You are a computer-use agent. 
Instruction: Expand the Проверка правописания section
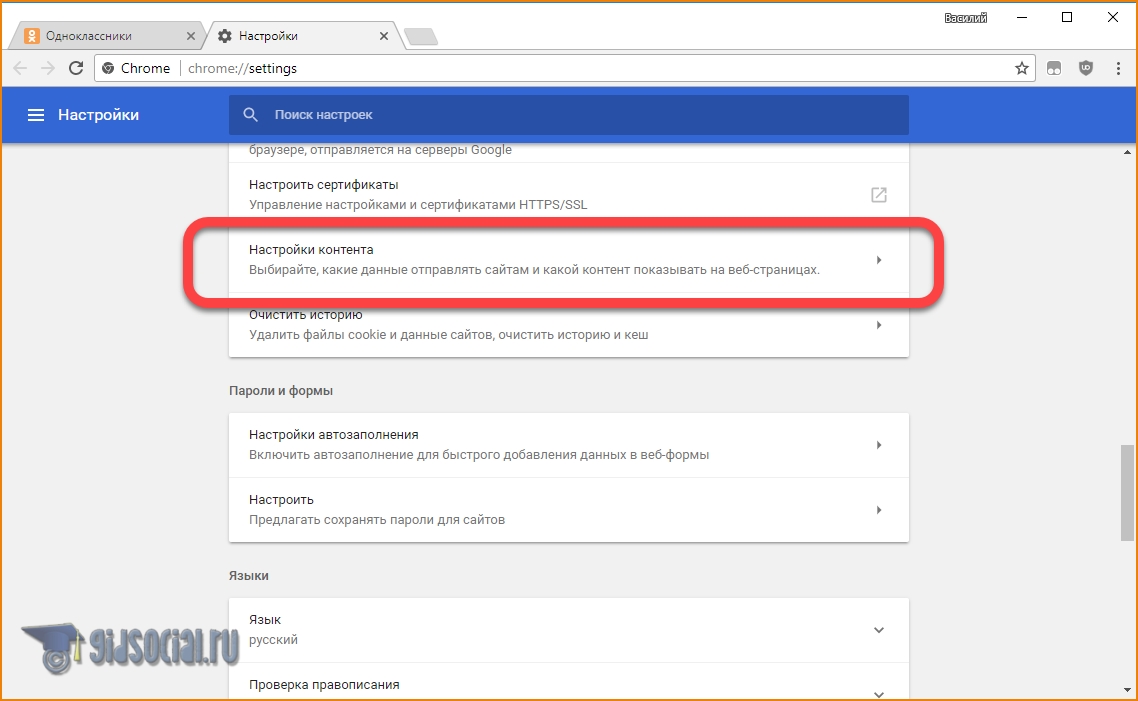878,691
